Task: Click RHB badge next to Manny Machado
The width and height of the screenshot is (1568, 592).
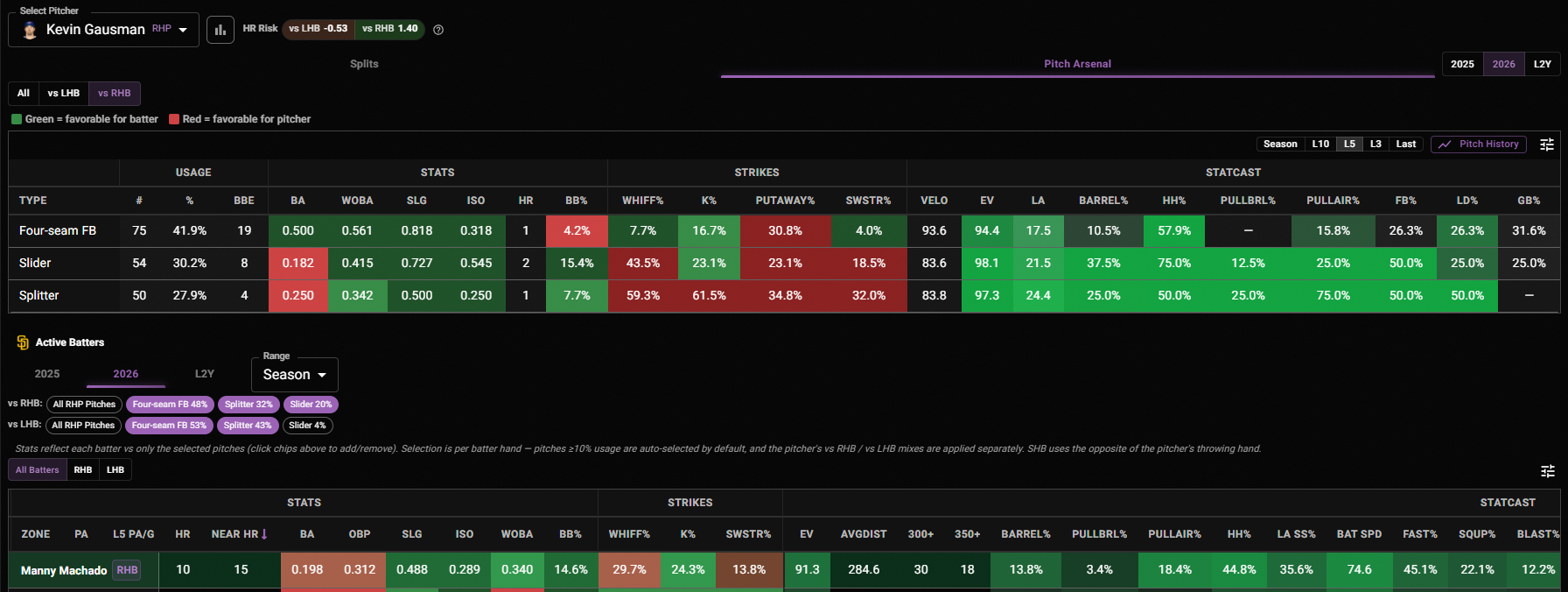Action: [x=127, y=570]
